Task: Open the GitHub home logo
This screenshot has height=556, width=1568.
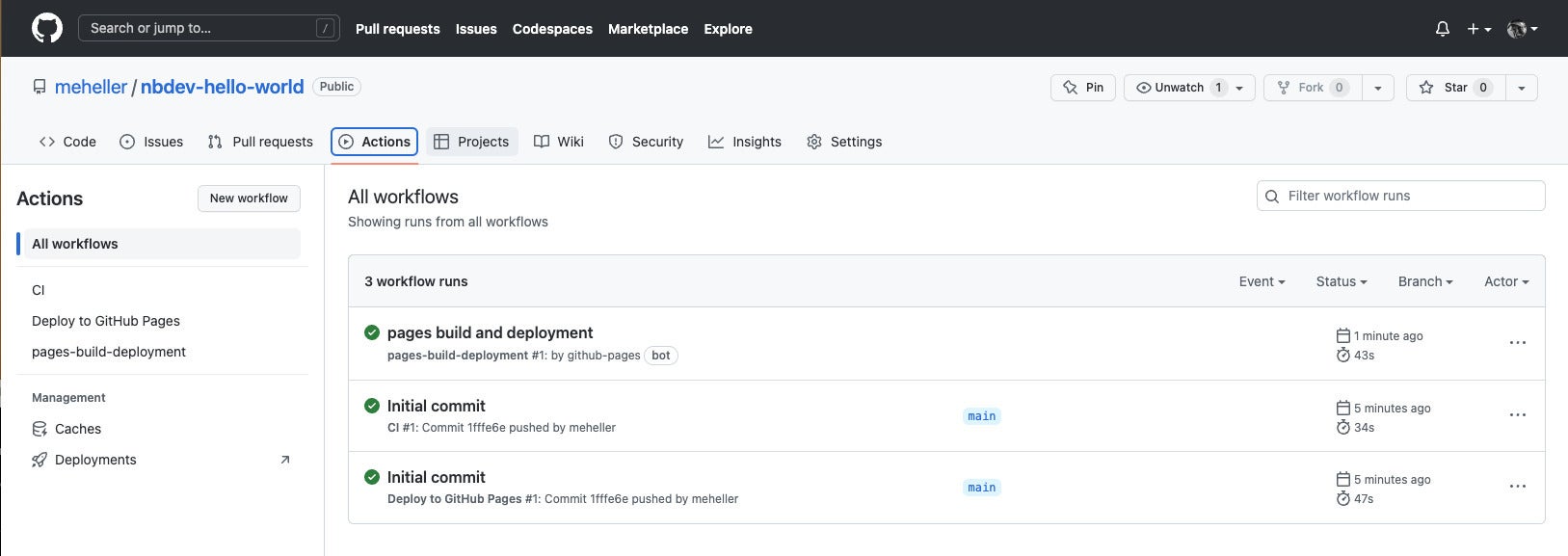Action: [47, 28]
